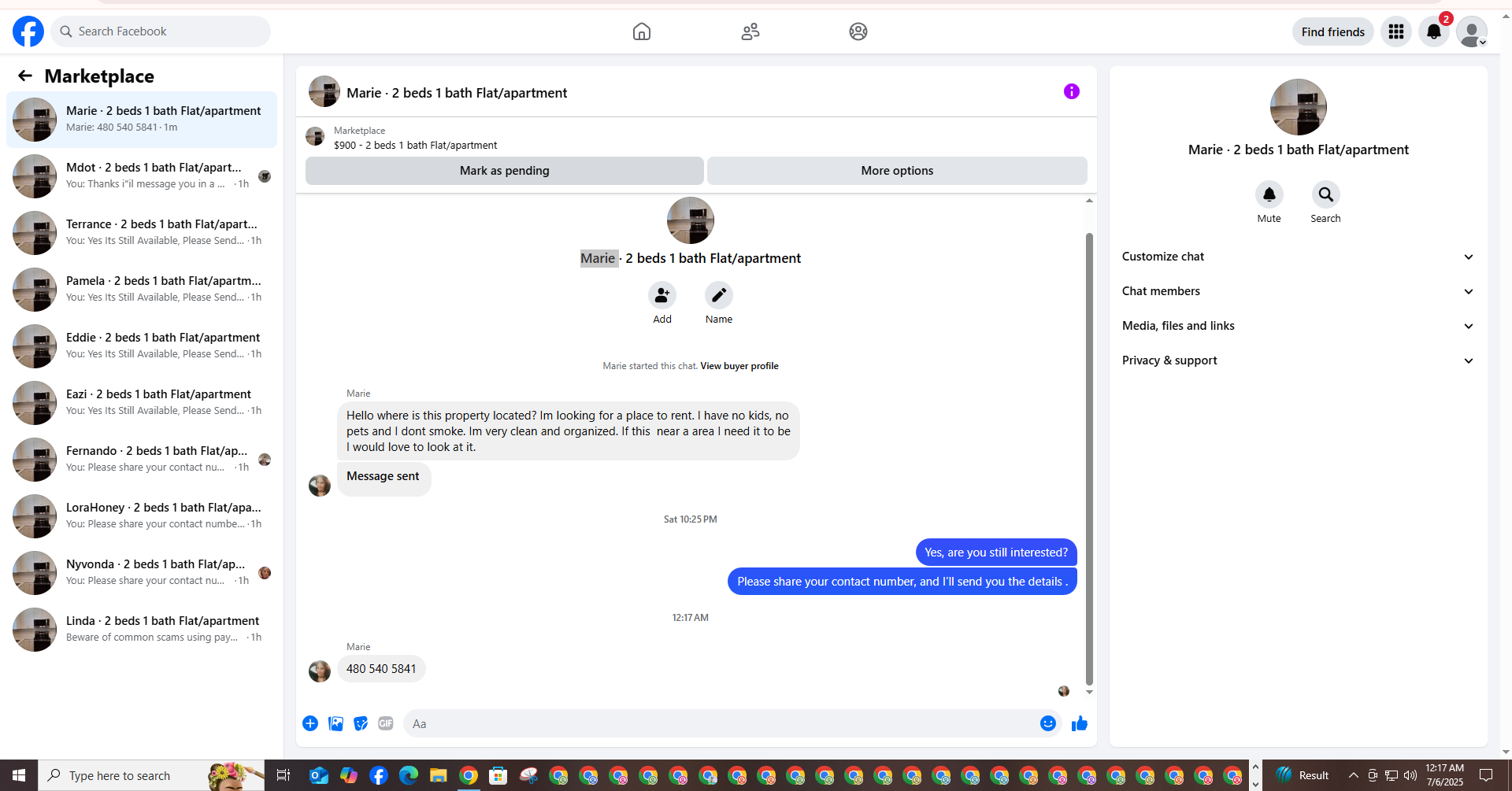Click Add people icon in chat

(662, 295)
